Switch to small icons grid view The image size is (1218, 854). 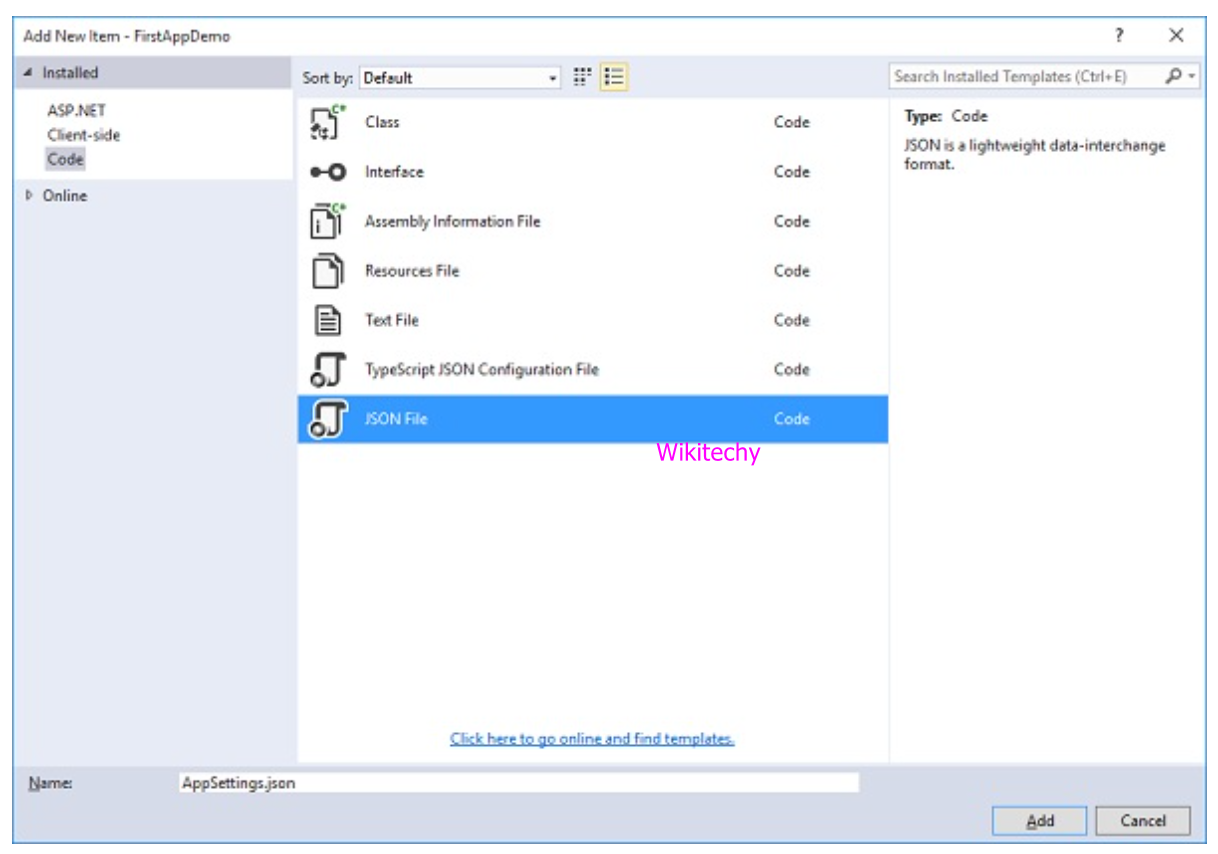(582, 77)
